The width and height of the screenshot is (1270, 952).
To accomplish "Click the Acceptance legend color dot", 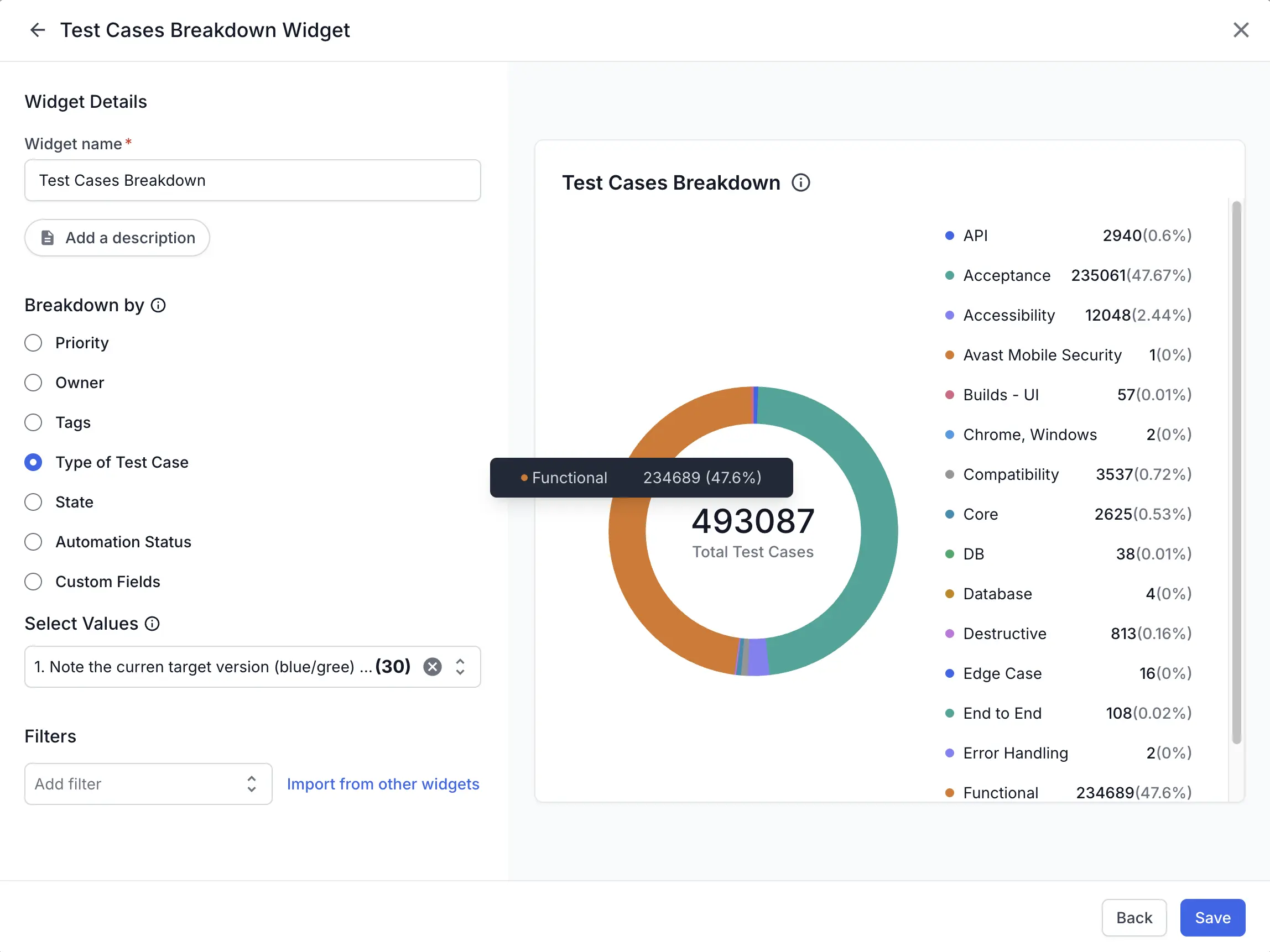I will point(950,275).
